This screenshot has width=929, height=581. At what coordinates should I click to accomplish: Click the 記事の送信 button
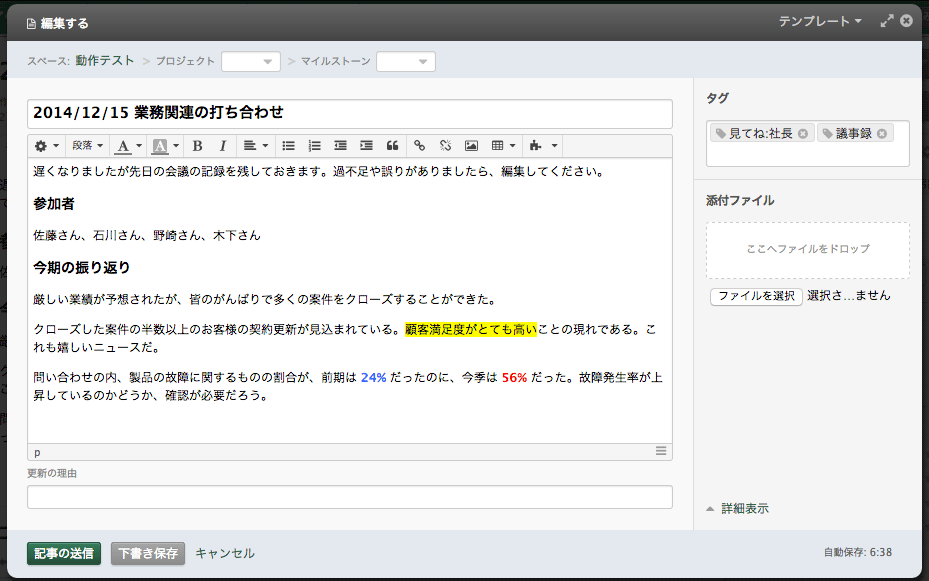pos(64,553)
